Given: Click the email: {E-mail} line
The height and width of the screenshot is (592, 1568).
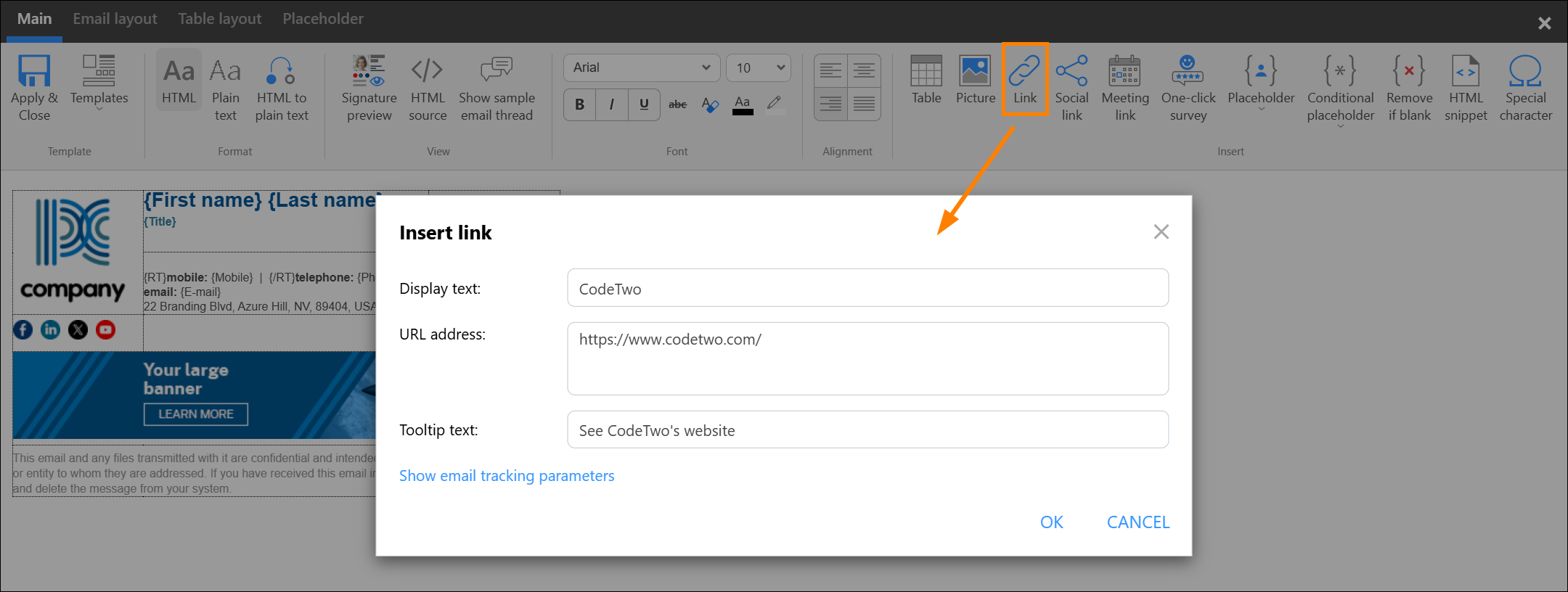Looking at the screenshot, I should [x=182, y=292].
